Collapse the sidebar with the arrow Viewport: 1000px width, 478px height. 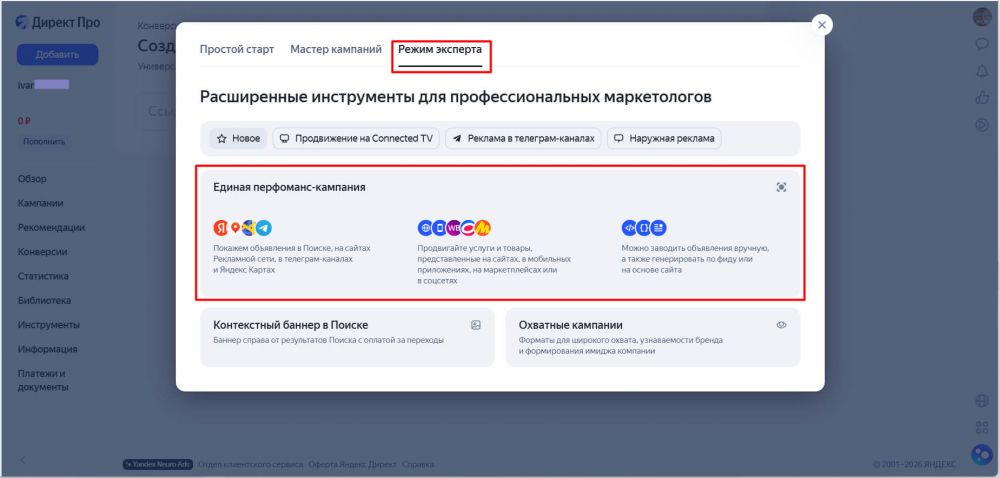click(x=23, y=460)
